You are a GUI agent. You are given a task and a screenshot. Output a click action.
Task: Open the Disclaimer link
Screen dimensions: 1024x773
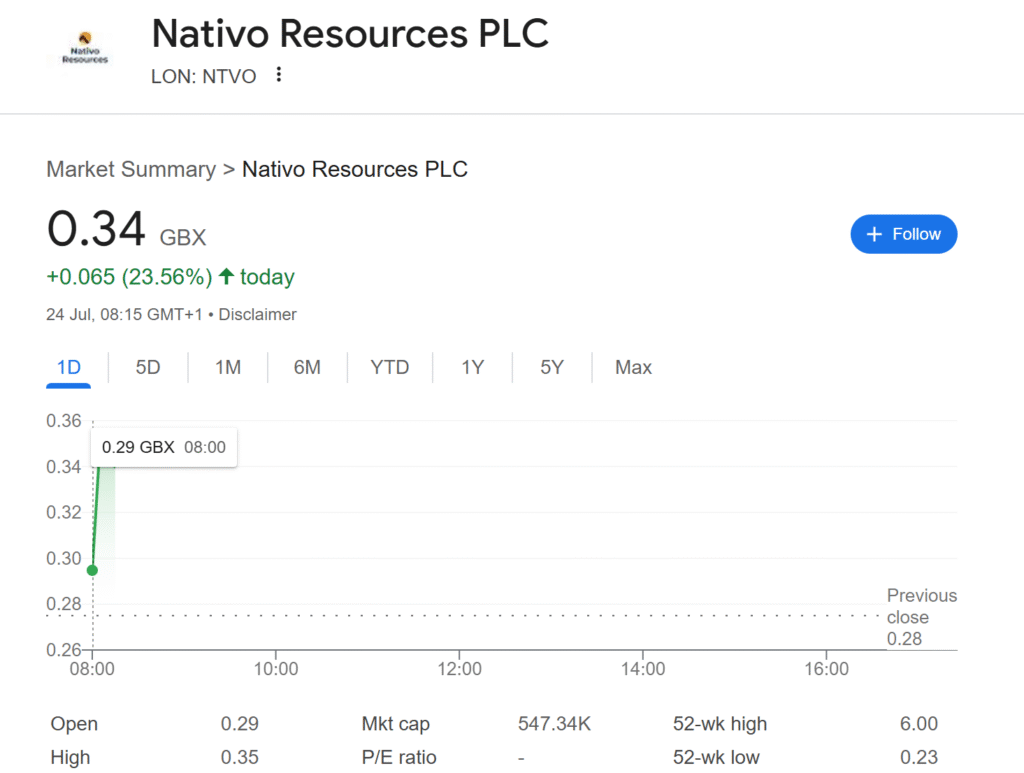tap(258, 314)
